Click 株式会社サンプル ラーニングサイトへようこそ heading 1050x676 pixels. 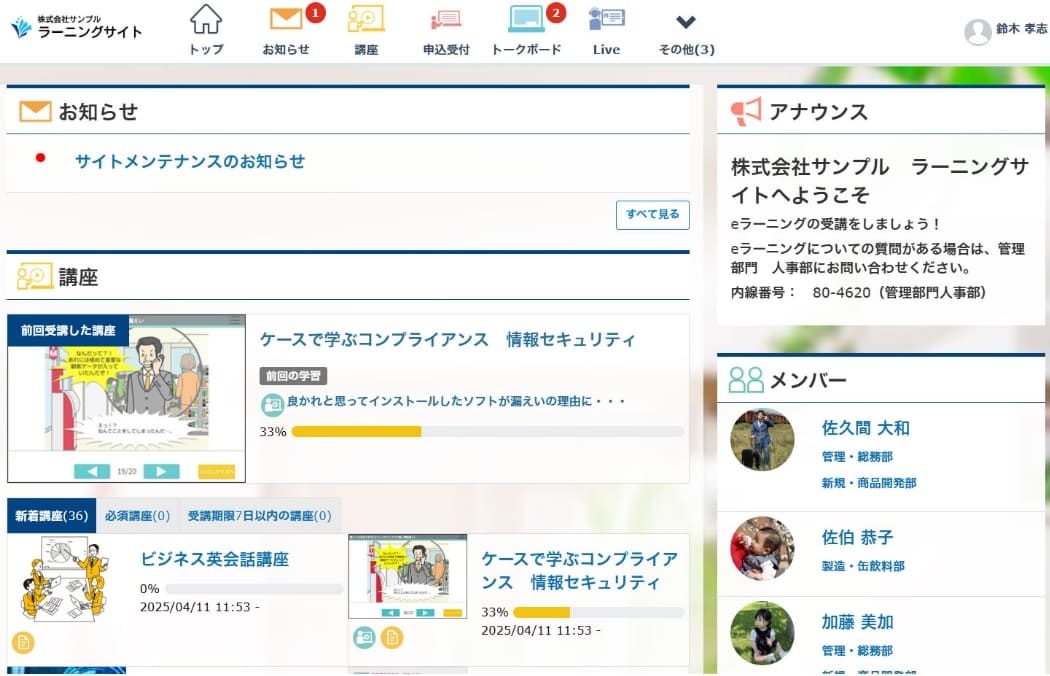pos(880,181)
